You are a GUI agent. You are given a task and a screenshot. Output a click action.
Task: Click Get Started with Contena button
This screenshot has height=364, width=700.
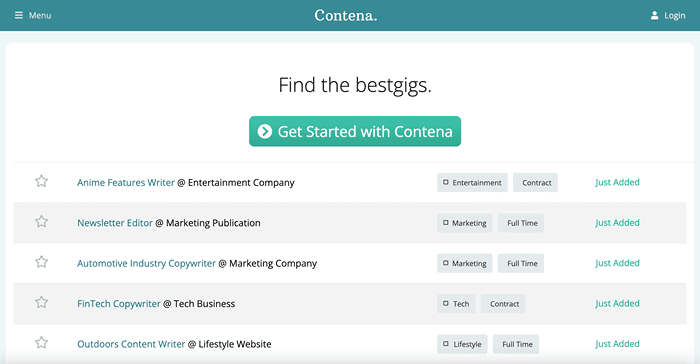point(355,131)
